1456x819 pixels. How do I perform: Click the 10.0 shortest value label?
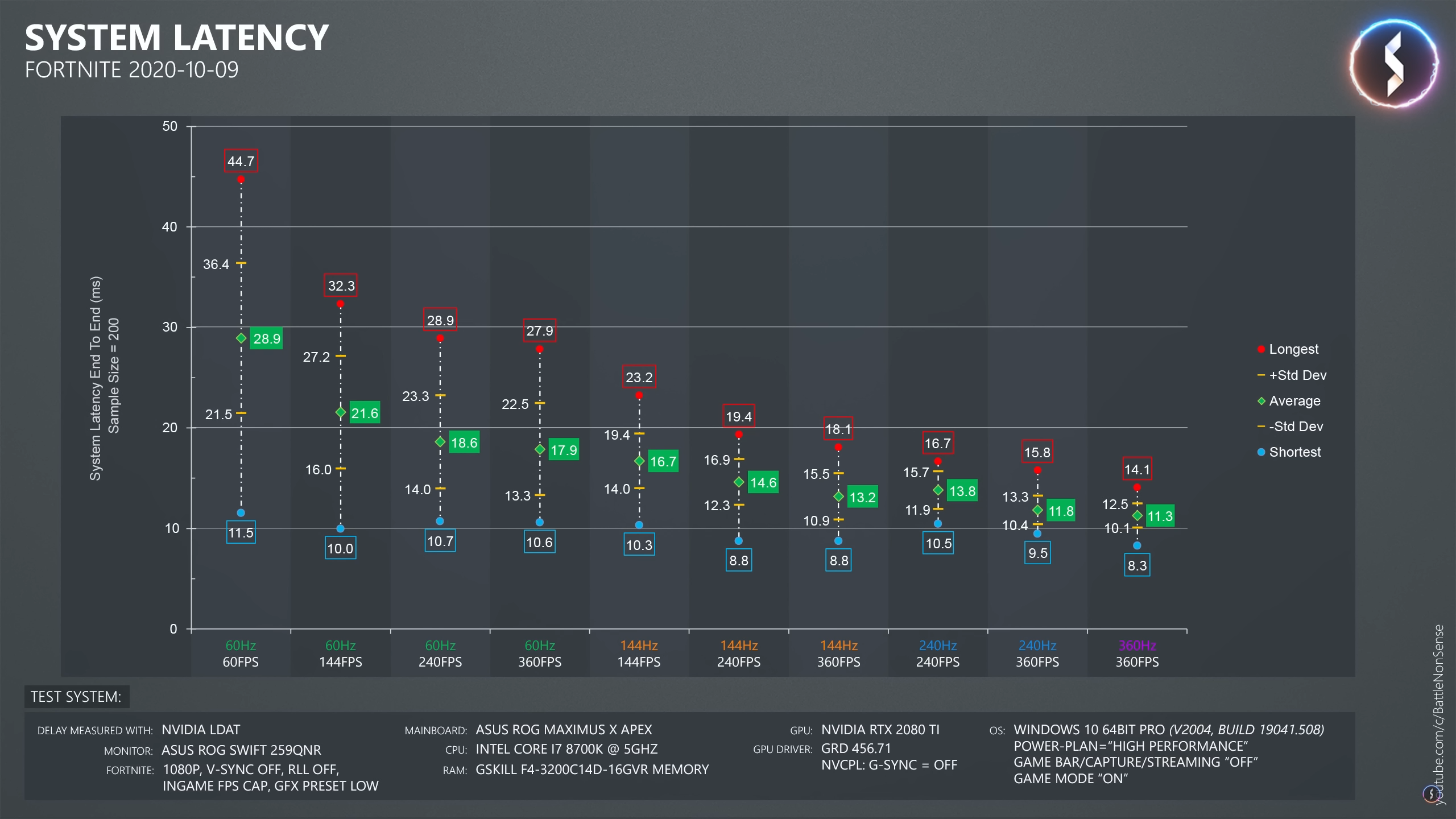tap(341, 548)
